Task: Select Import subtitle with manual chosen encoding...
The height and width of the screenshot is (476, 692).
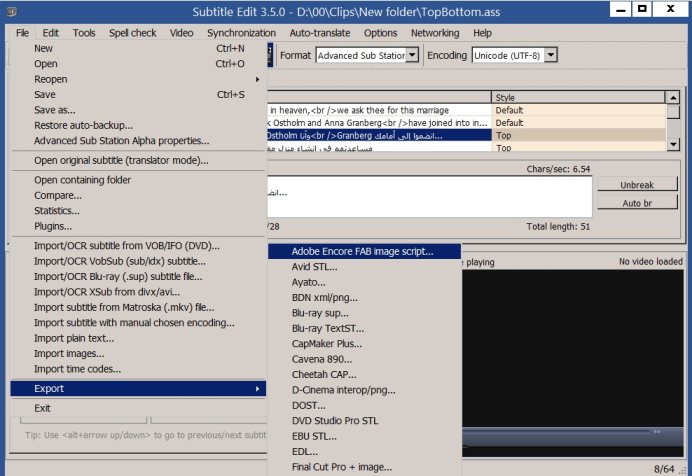Action: 139,323
